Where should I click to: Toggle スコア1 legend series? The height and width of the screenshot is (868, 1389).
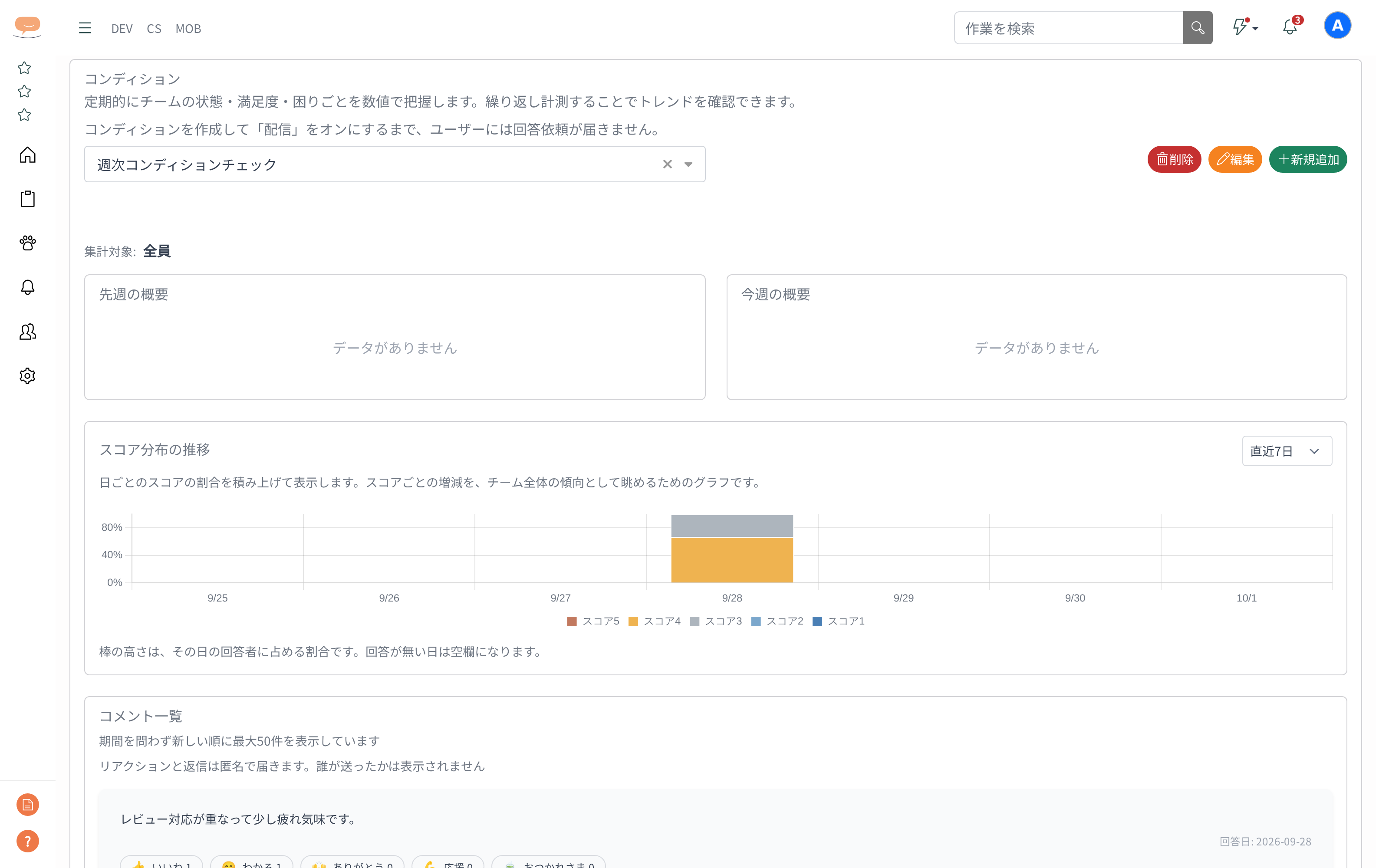click(839, 621)
